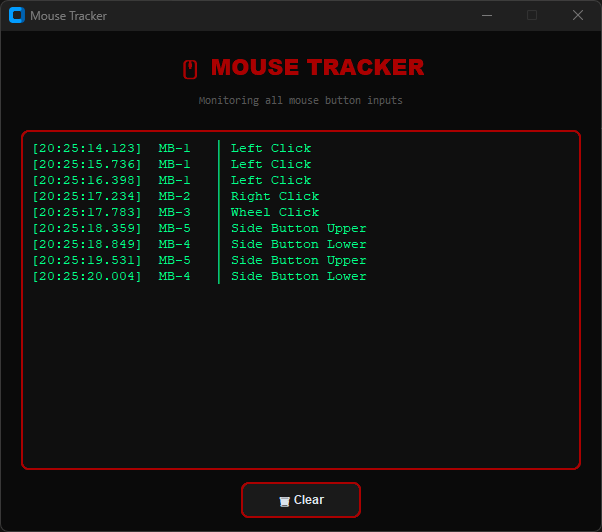Click 'Side Button Lower' in the 20:25:20.004 row
602x532 pixels.
coord(299,276)
